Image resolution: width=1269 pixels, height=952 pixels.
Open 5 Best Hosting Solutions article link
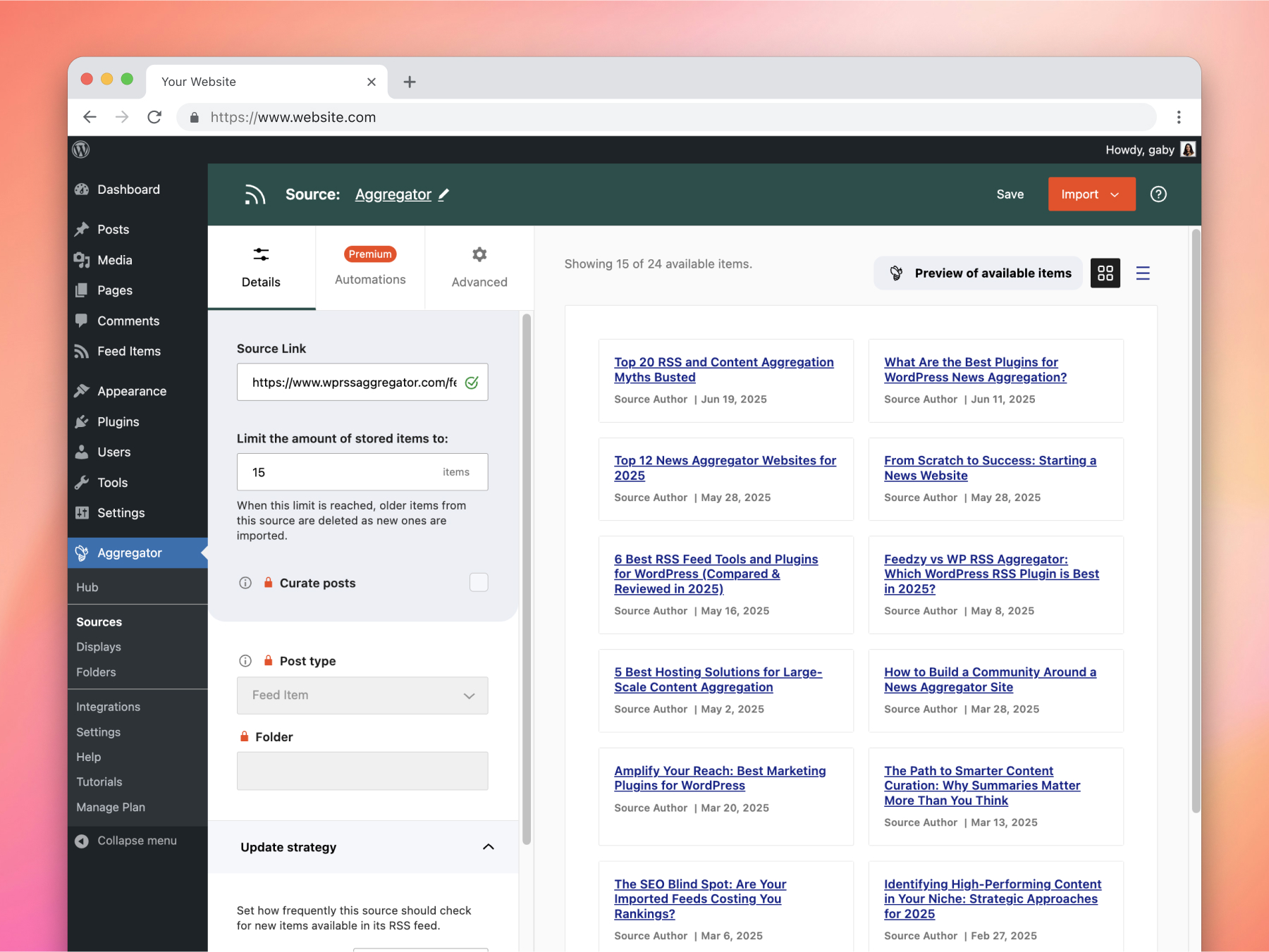click(718, 679)
